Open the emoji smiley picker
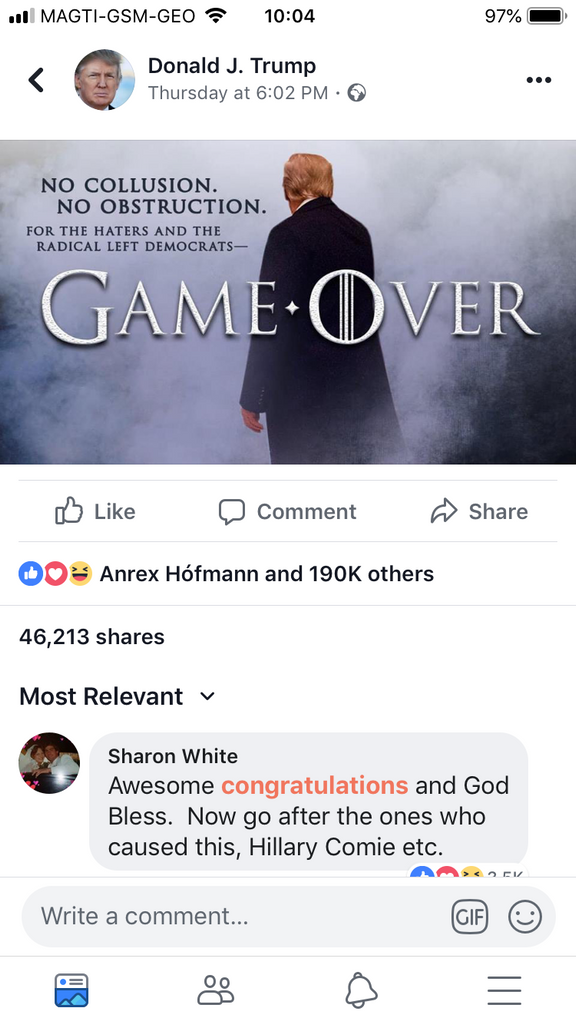Image resolution: width=576 pixels, height=1024 pixels. (525, 916)
